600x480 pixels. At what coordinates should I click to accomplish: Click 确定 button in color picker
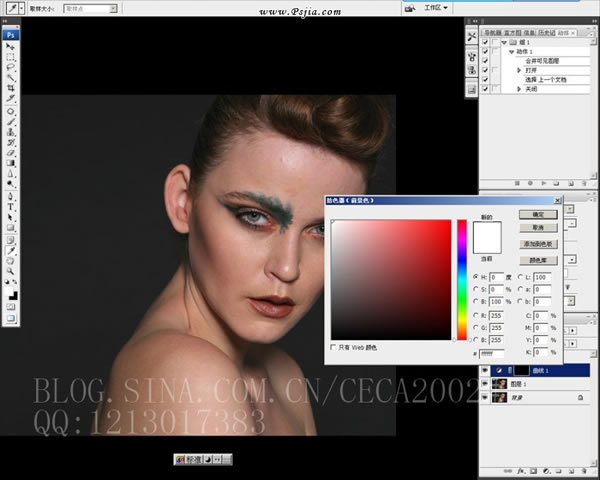click(538, 214)
